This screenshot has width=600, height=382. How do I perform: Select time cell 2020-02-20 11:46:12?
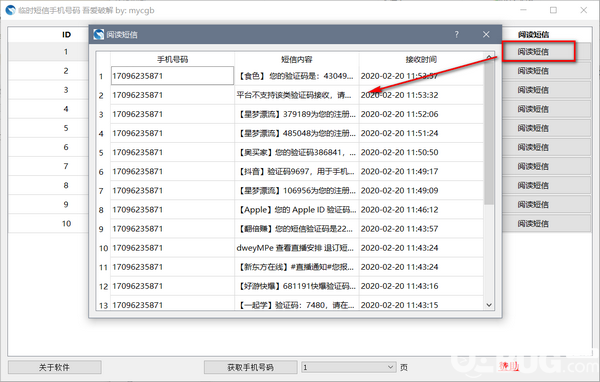click(x=421, y=210)
